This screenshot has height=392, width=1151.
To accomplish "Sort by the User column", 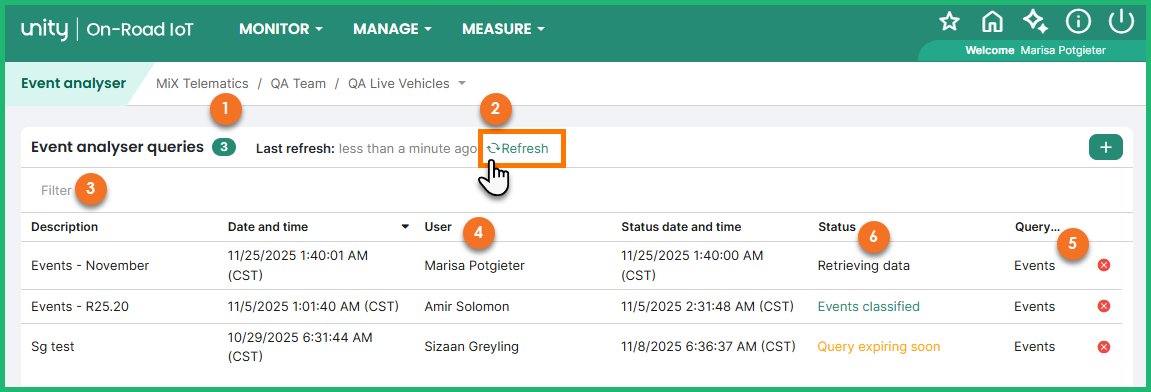I will coord(438,227).
